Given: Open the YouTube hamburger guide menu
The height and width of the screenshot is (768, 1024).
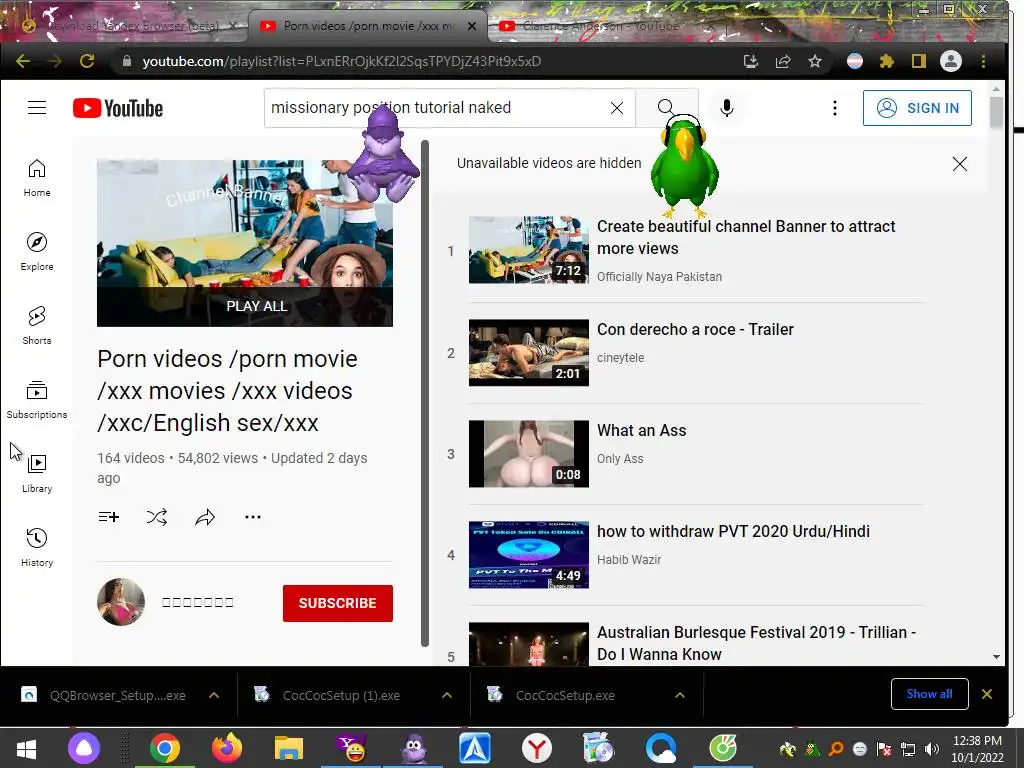Looking at the screenshot, I should [x=37, y=108].
